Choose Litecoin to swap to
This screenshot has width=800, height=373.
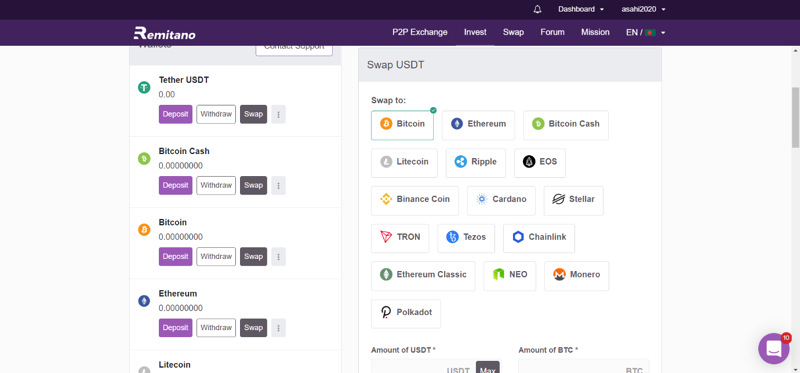click(x=404, y=163)
